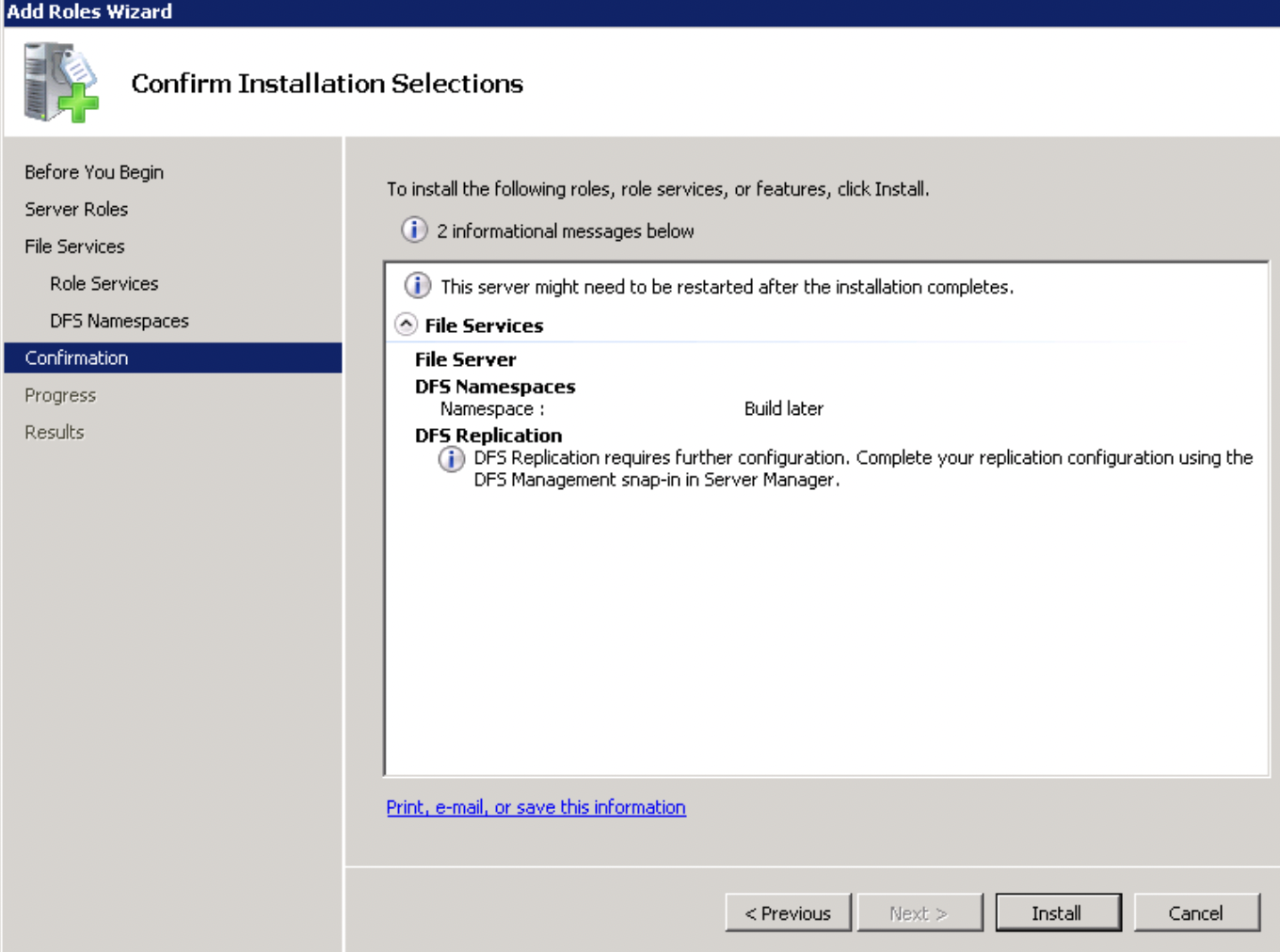1280x952 pixels.
Task: Click the 'To install the following roles' instruction
Action: point(658,189)
